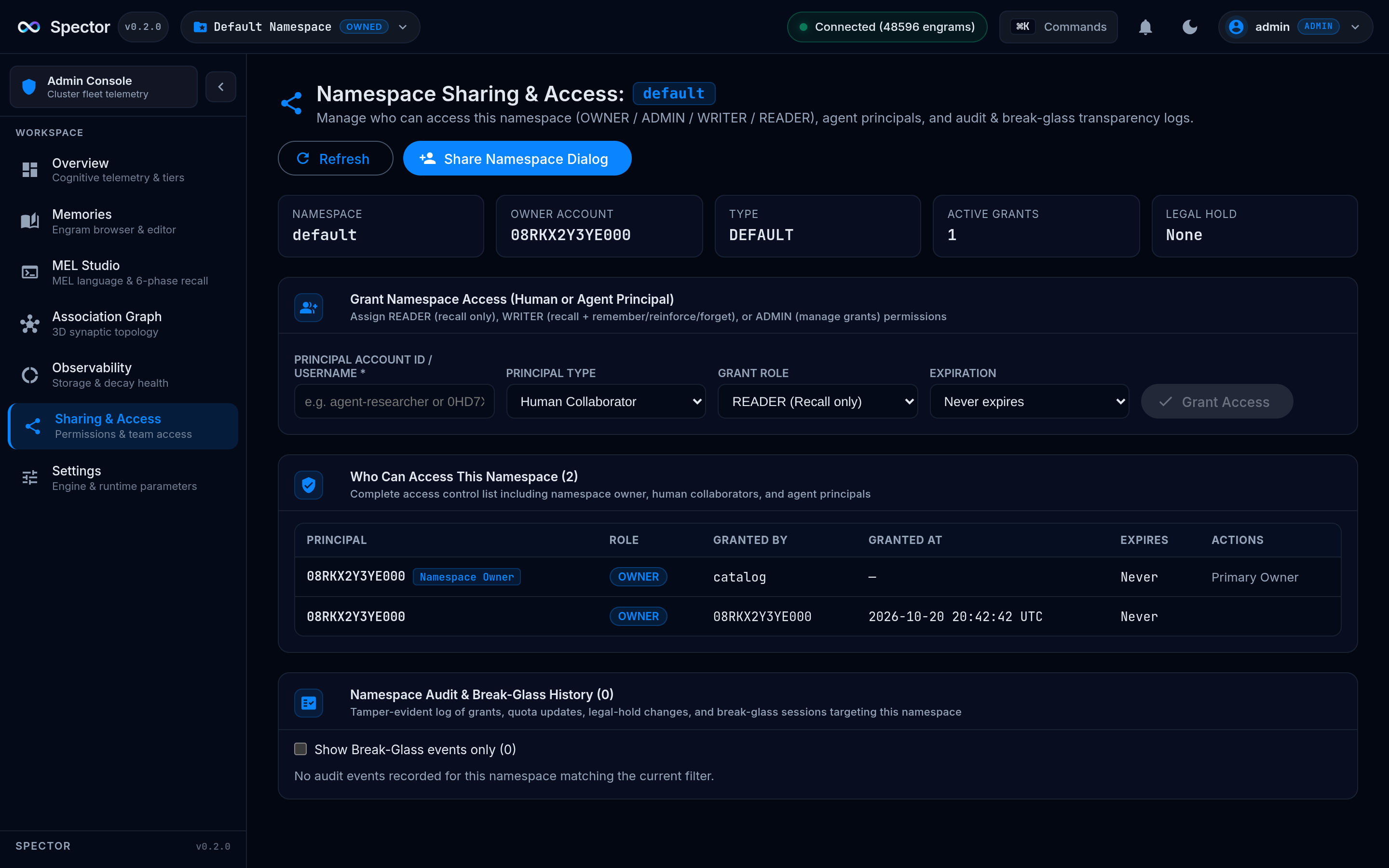Image resolution: width=1389 pixels, height=868 pixels.
Task: Open the notifications bell
Action: coord(1145,27)
